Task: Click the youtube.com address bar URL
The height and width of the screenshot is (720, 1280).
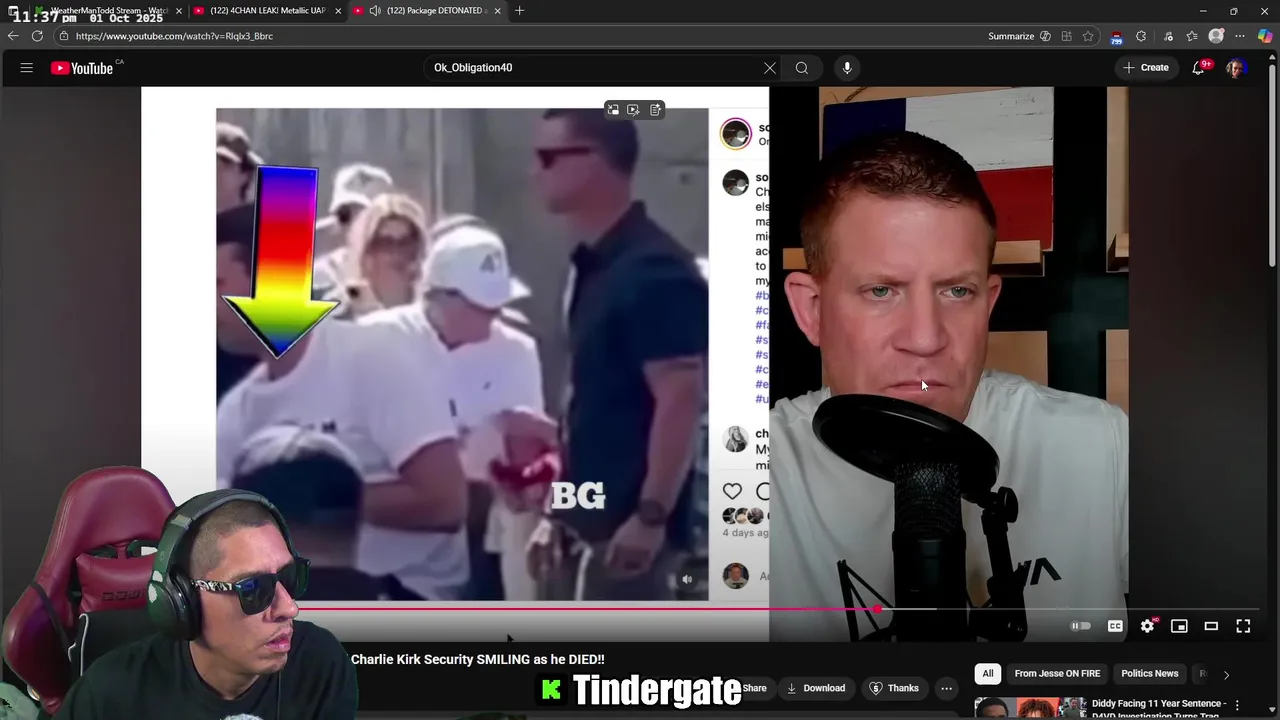Action: click(x=174, y=36)
